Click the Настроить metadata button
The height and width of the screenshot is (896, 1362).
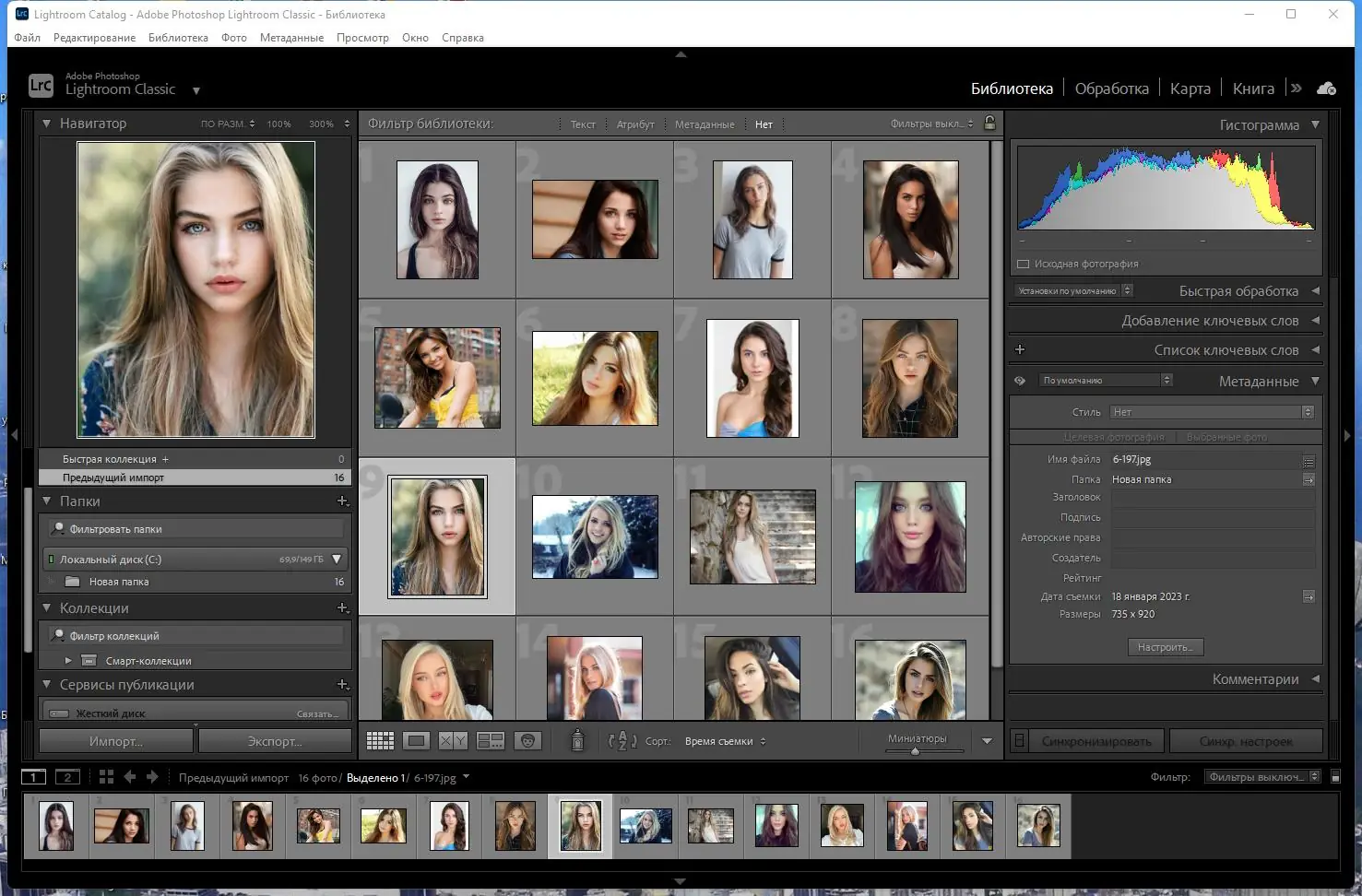click(1166, 647)
